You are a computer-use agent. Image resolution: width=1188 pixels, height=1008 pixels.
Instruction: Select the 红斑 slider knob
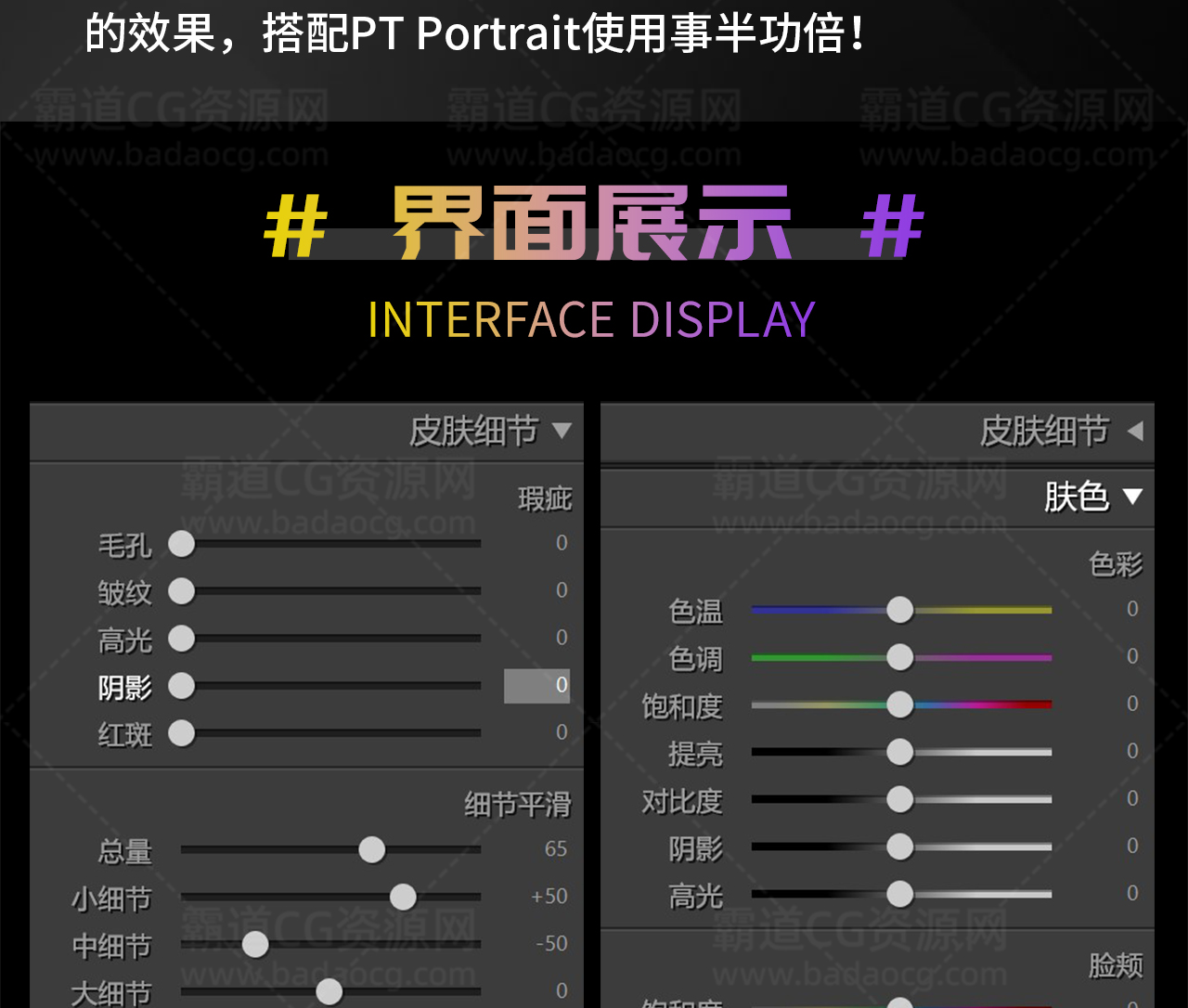[182, 733]
